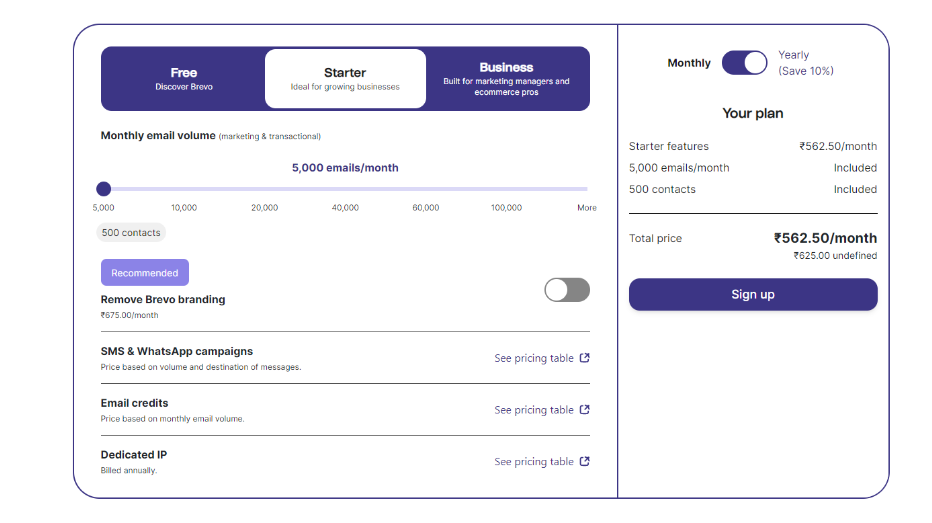Open Dedicated IP See pricing table link
The image size is (932, 523).
point(541,462)
